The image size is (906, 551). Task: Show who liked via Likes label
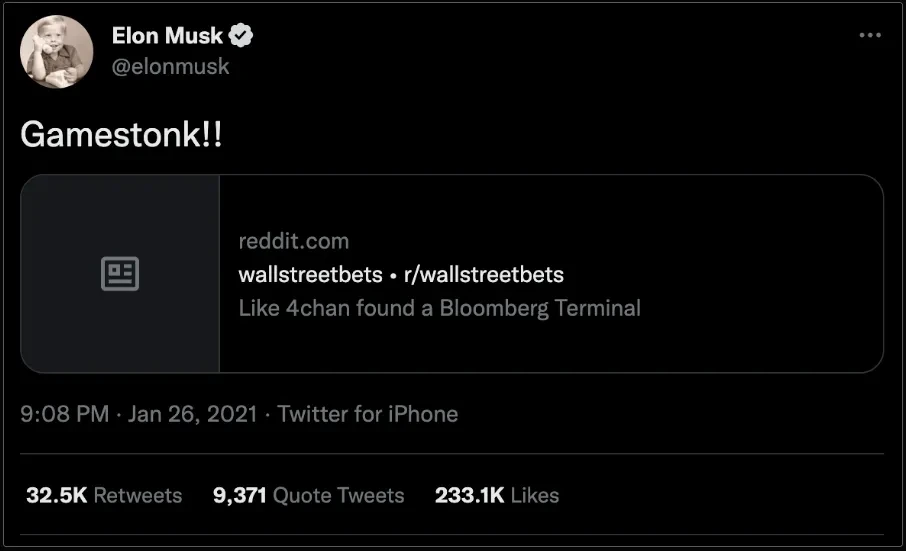click(534, 495)
